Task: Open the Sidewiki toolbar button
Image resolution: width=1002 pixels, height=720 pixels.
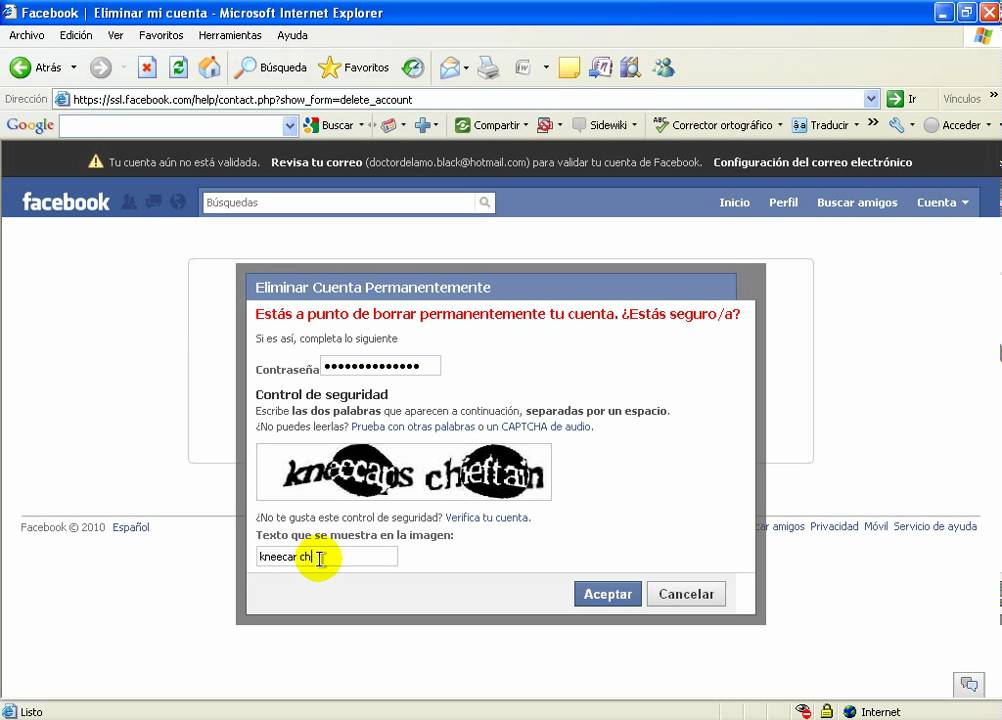Action: click(x=600, y=125)
